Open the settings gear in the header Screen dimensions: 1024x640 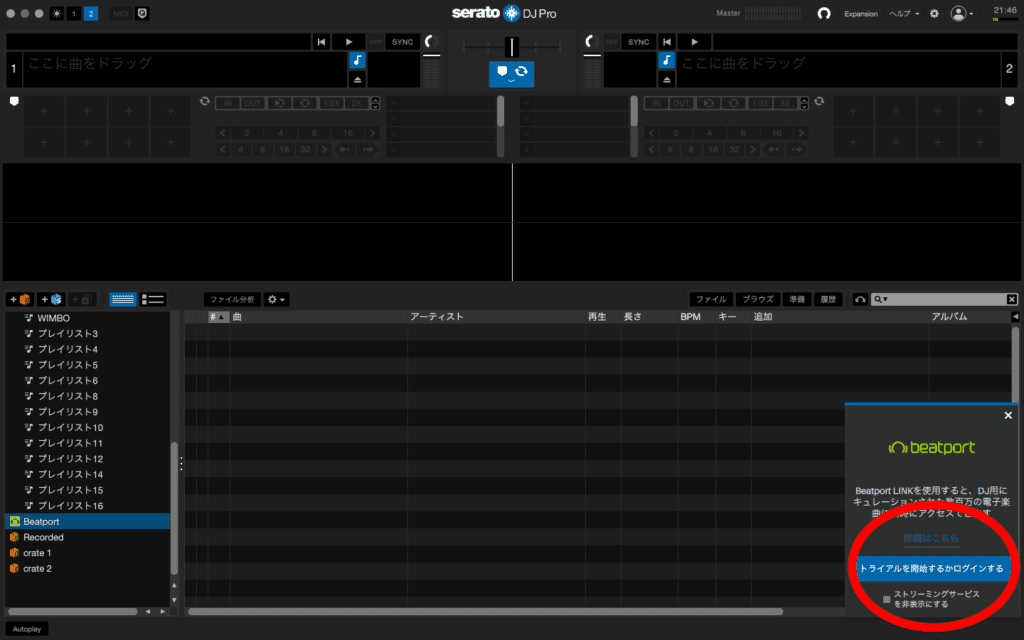pyautogui.click(x=935, y=13)
